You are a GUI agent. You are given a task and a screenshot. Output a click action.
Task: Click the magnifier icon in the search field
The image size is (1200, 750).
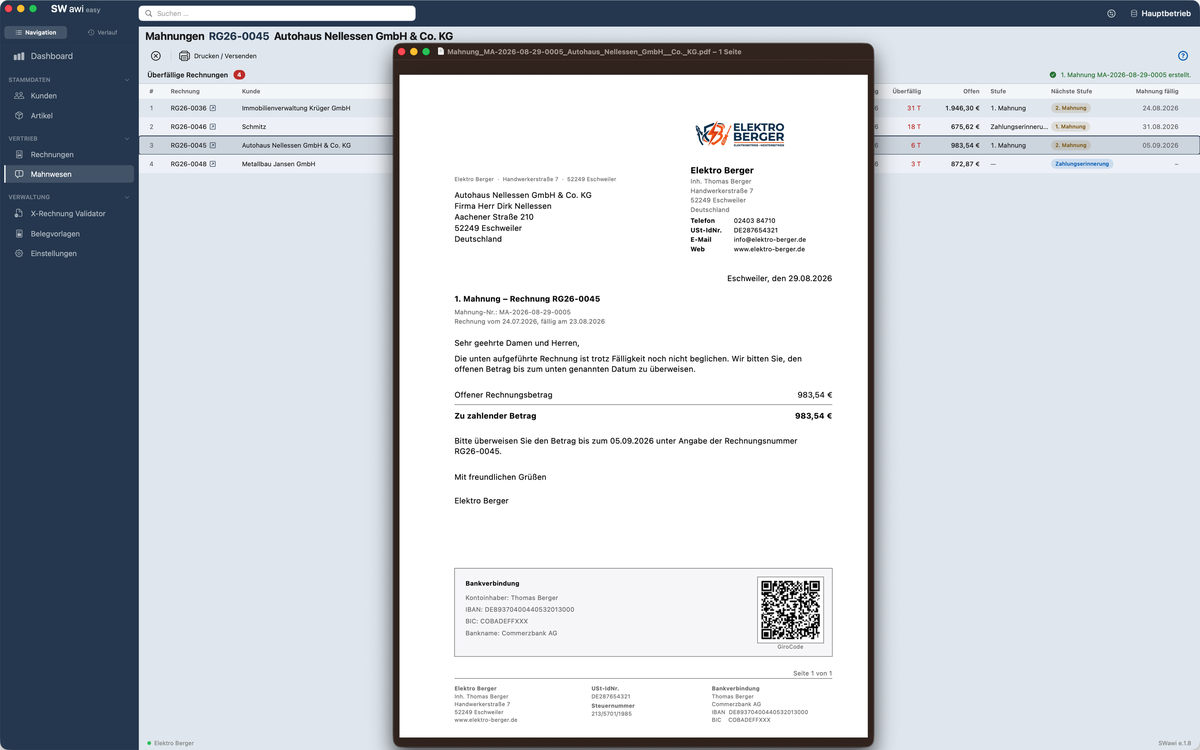coord(149,14)
